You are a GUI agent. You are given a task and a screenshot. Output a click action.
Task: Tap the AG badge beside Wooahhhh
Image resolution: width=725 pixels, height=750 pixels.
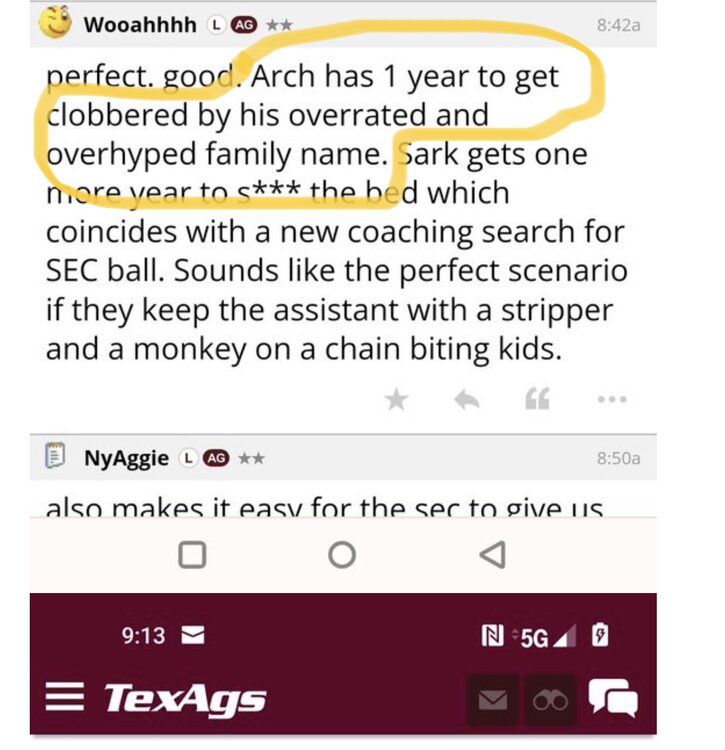[x=244, y=25]
